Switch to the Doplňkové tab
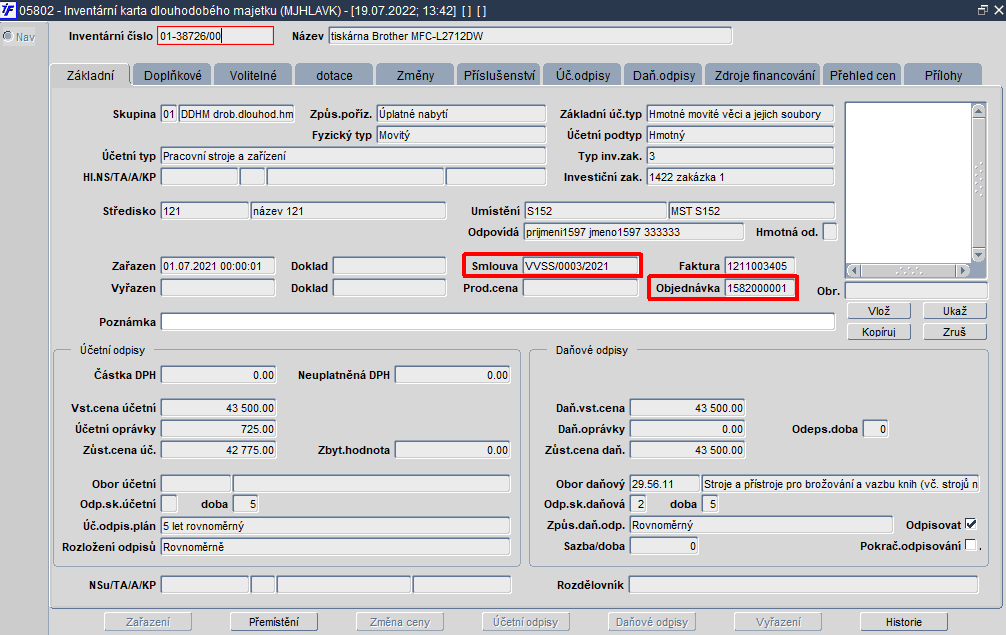The height and width of the screenshot is (635, 1006). [173, 75]
